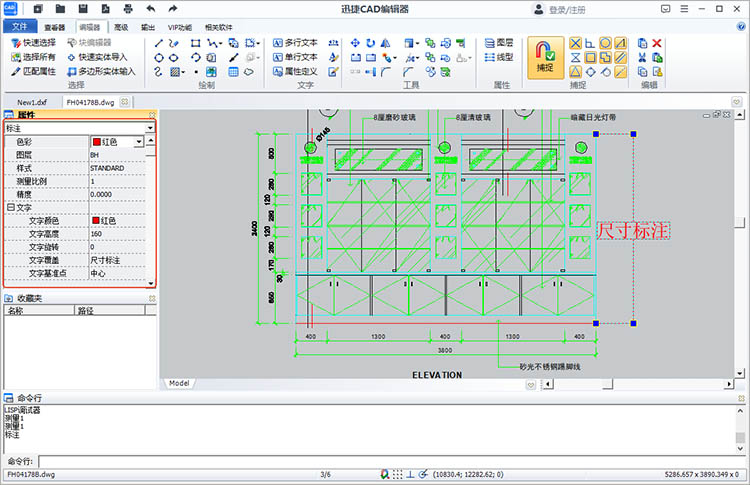
Task: Click the red 色彩 color swatch
Action: tap(97, 142)
